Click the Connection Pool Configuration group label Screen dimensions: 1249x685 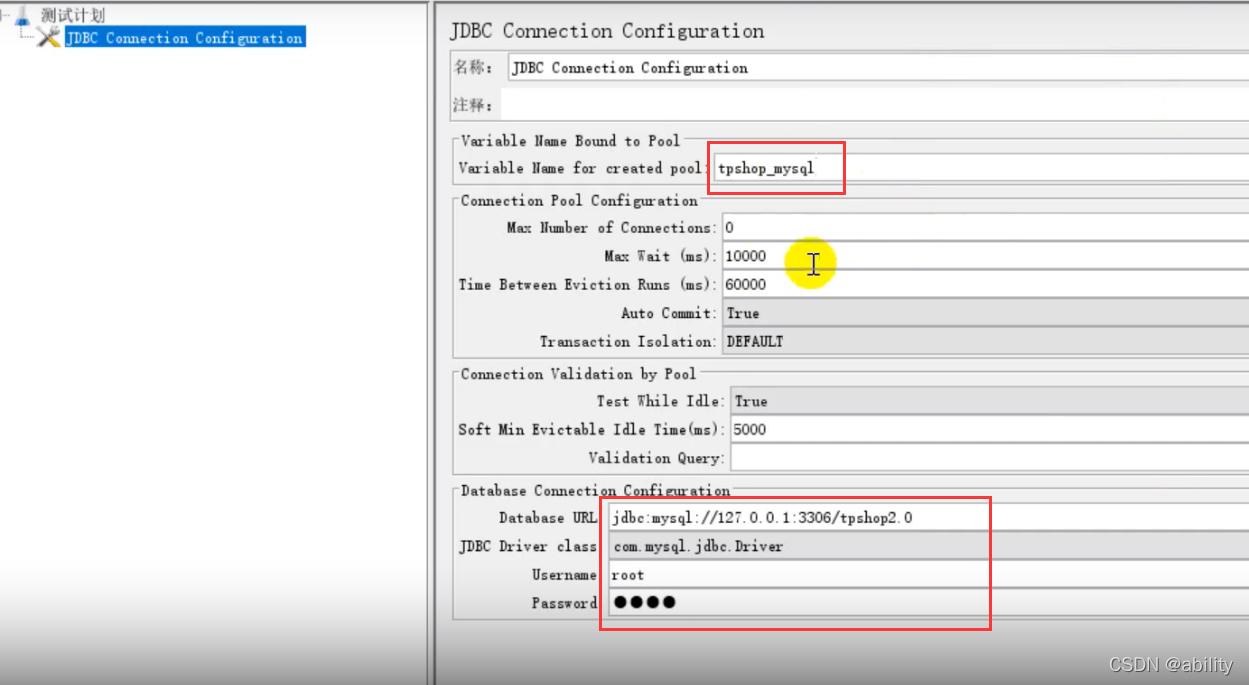point(579,201)
